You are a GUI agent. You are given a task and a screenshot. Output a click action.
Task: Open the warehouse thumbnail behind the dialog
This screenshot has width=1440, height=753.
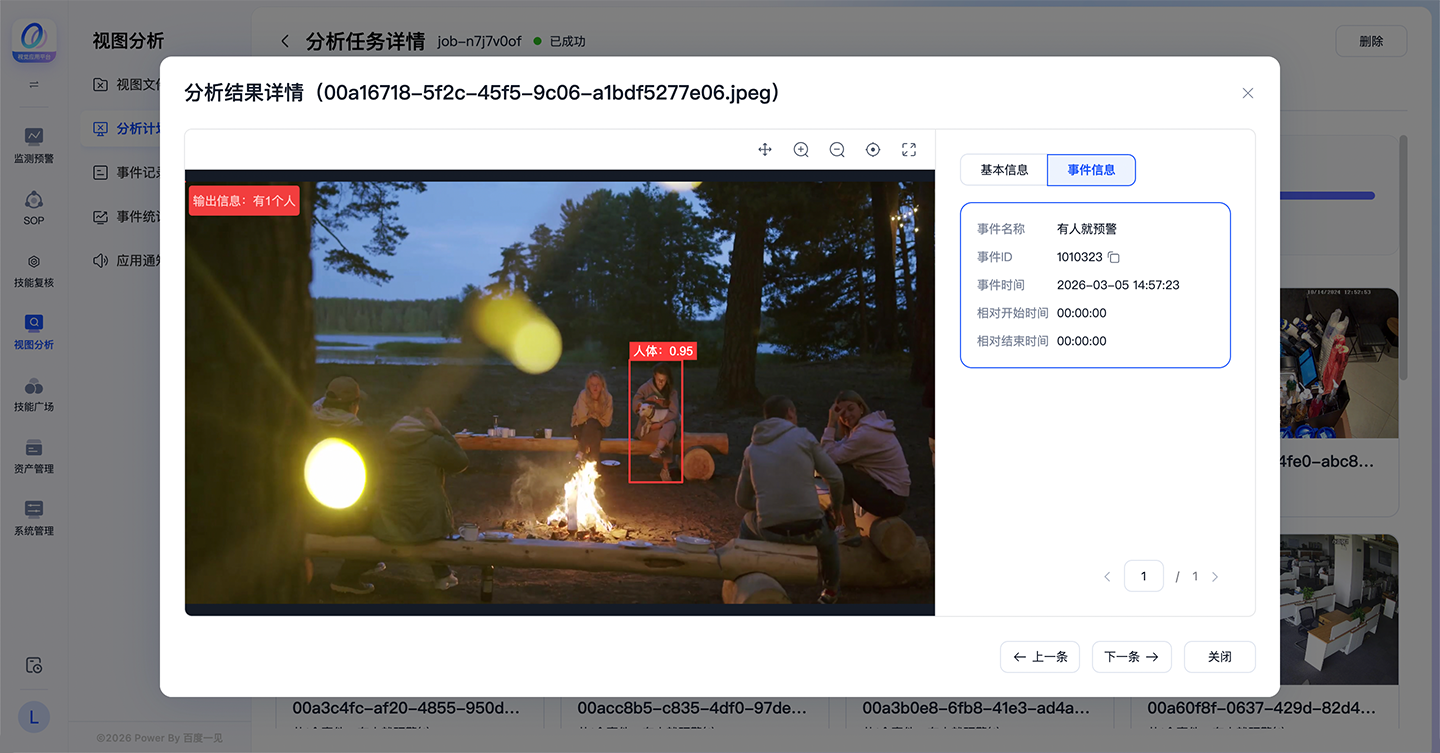[x=1339, y=363]
